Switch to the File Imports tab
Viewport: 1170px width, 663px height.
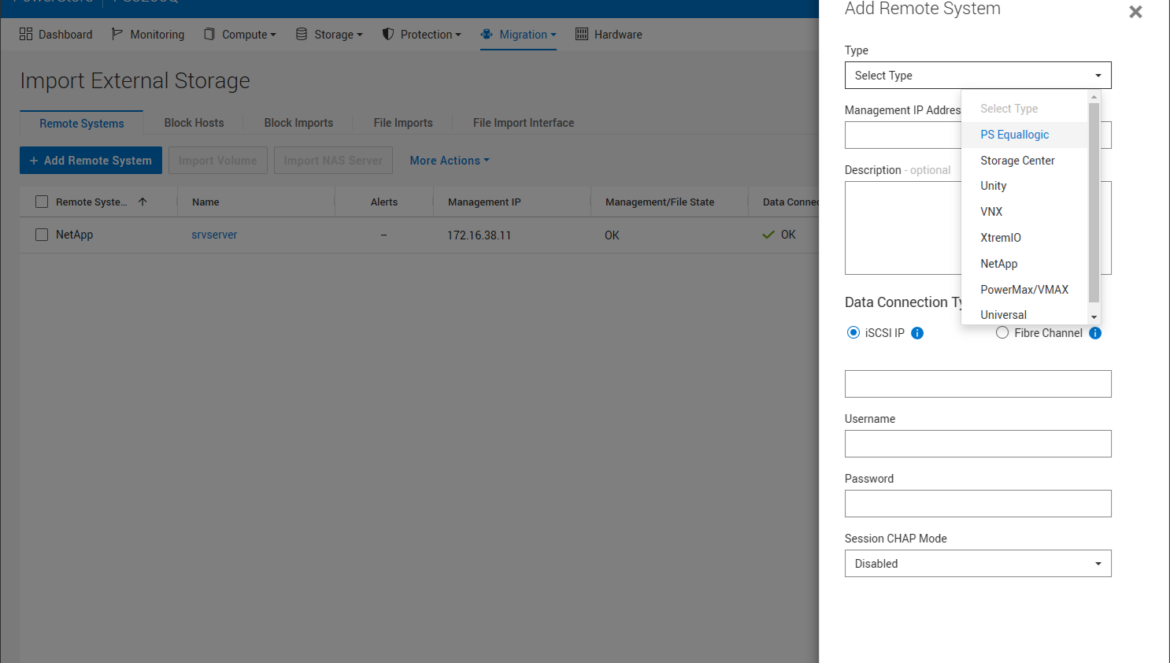[x=403, y=123]
